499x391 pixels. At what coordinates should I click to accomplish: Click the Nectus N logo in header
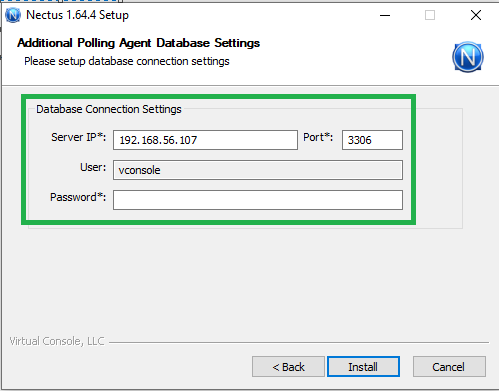point(468,57)
